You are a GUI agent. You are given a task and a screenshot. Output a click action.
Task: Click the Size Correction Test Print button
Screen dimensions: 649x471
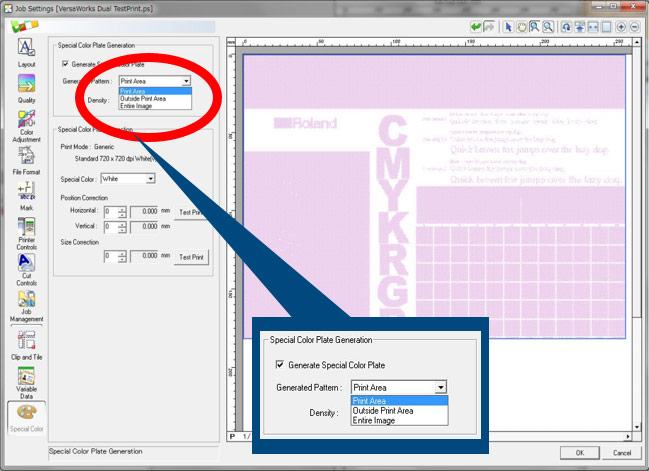tap(191, 257)
